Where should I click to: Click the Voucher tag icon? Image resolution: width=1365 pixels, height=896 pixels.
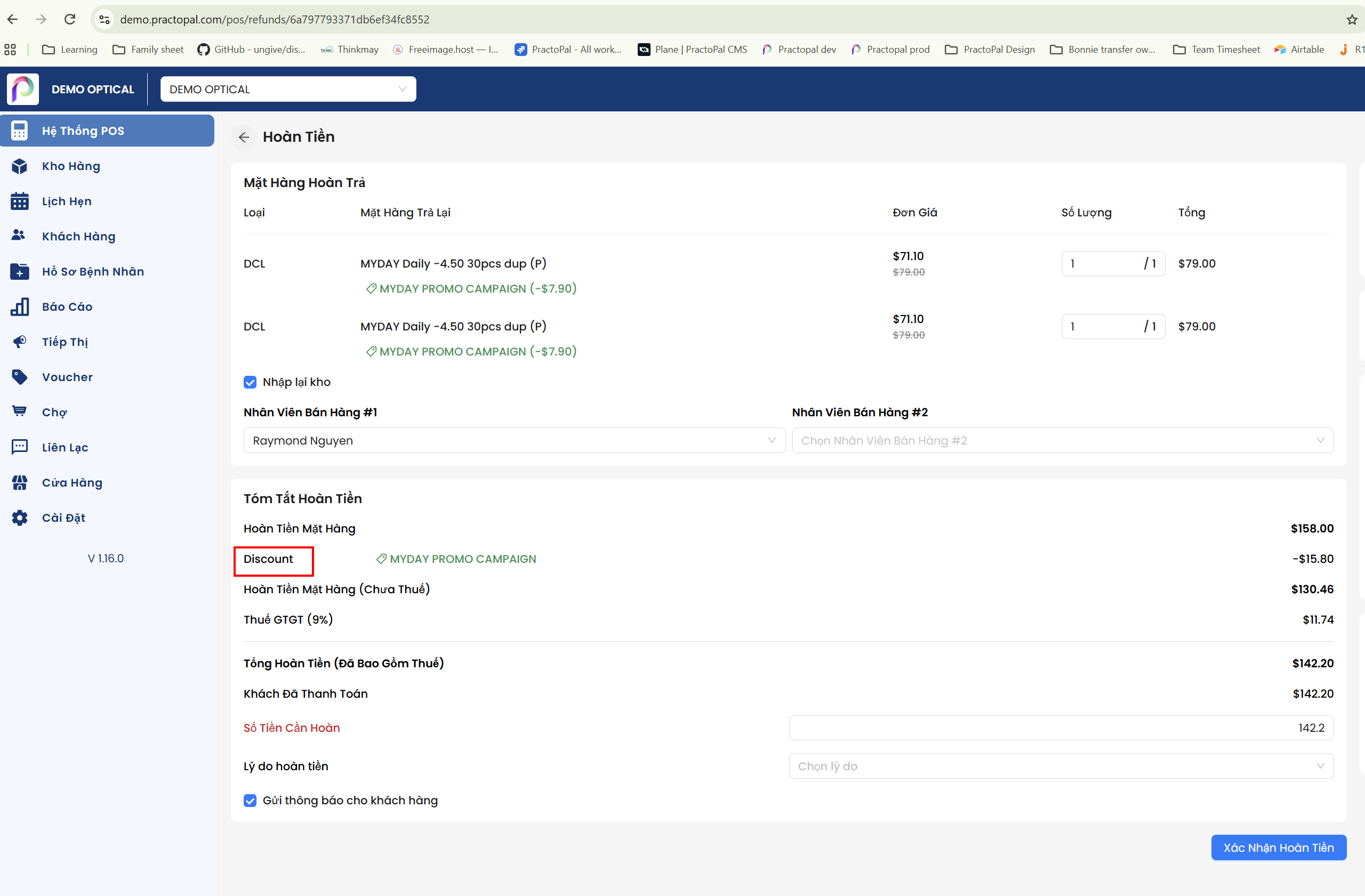[20, 377]
